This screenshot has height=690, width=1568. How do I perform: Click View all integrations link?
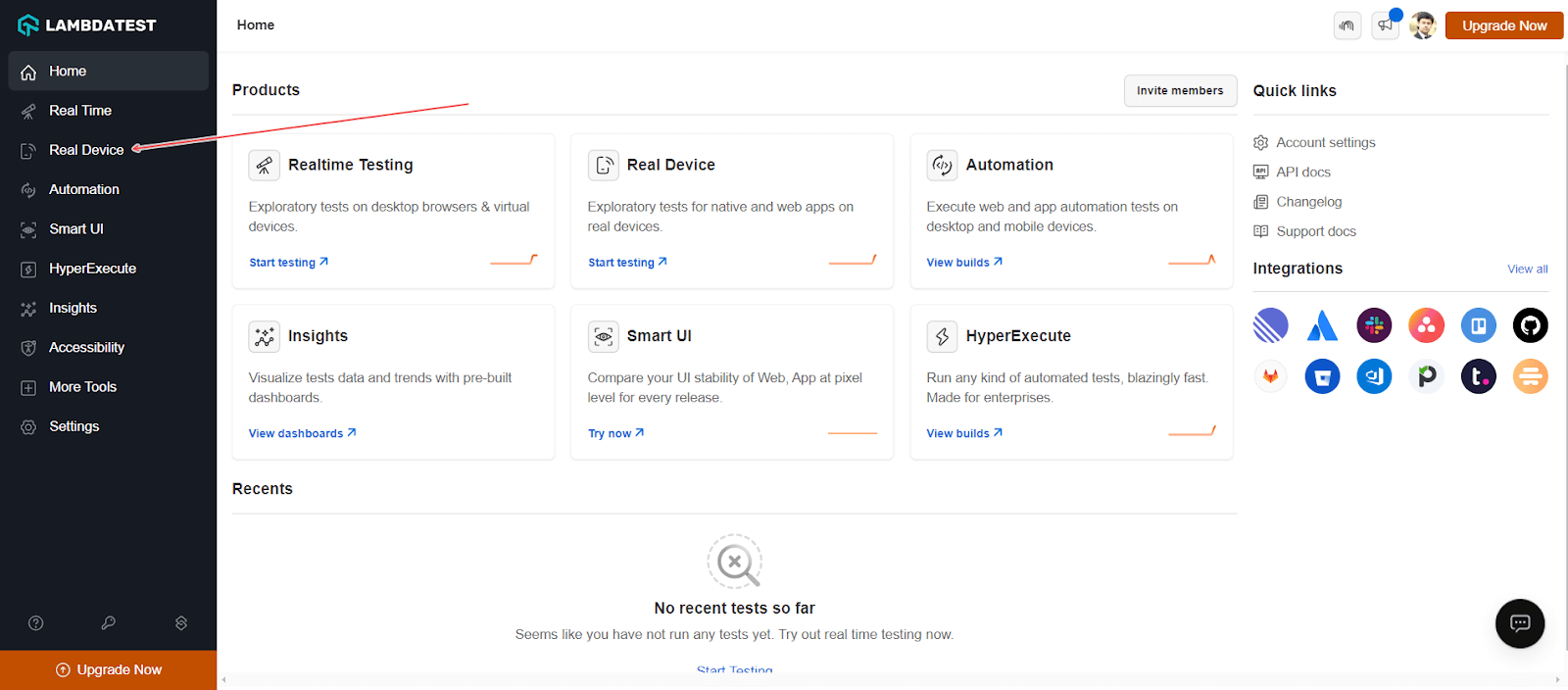(x=1528, y=270)
